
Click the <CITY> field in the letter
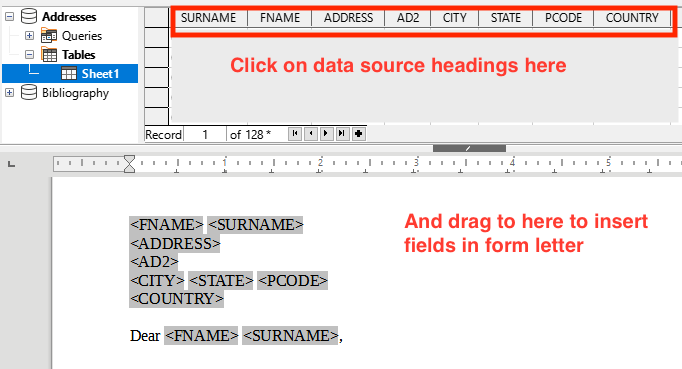point(157,280)
